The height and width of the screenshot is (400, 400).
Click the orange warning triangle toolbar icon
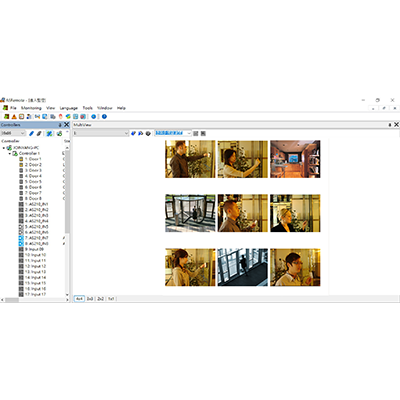coord(14,117)
